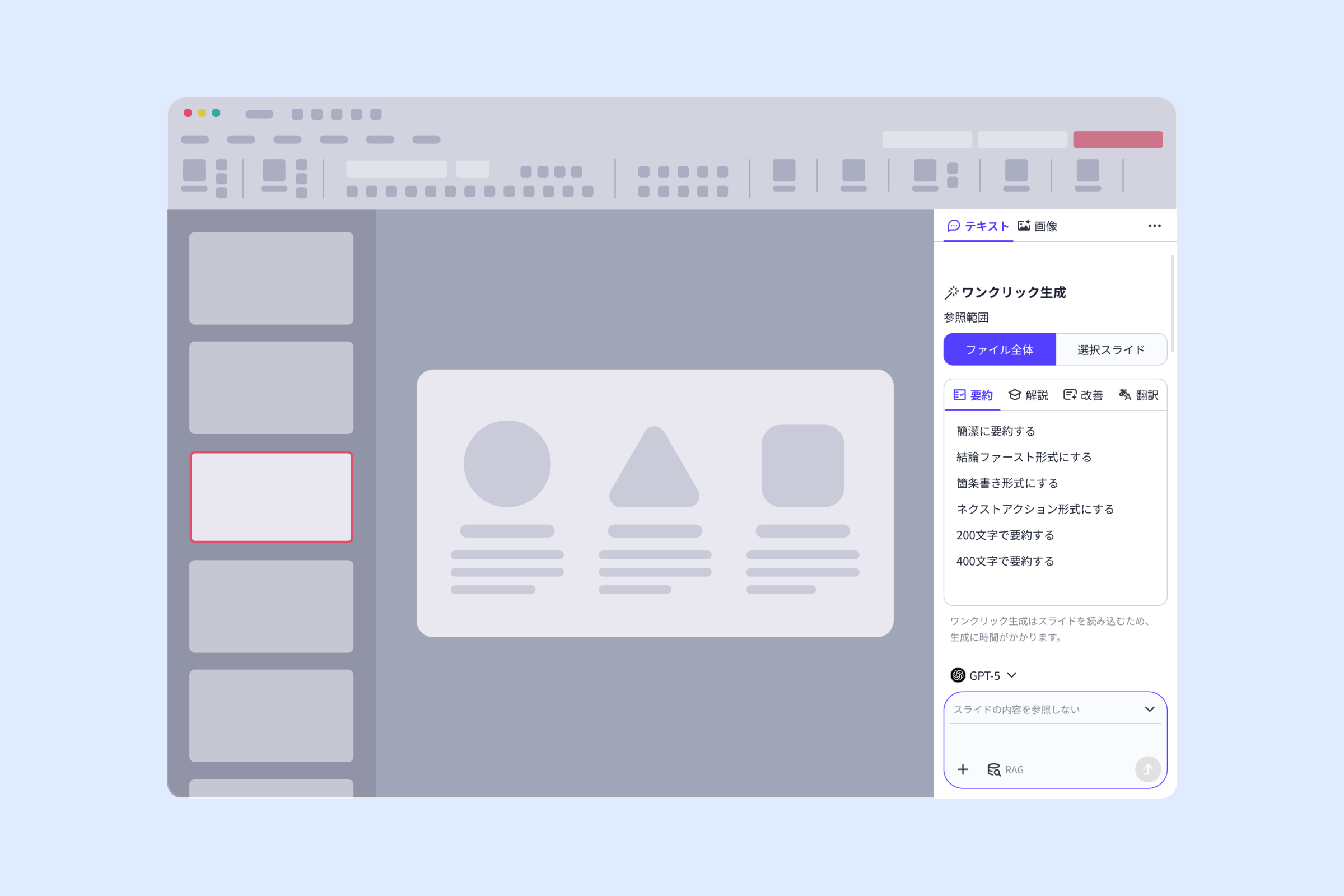Click the send arrow button

(x=1147, y=769)
